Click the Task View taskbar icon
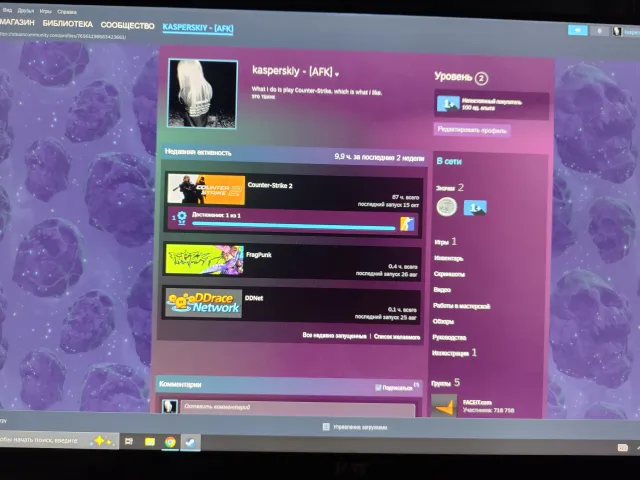 (x=129, y=441)
